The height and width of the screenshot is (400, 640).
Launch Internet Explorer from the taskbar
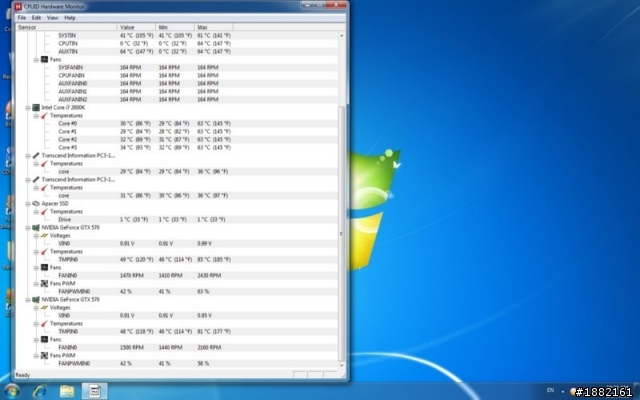[x=40, y=391]
